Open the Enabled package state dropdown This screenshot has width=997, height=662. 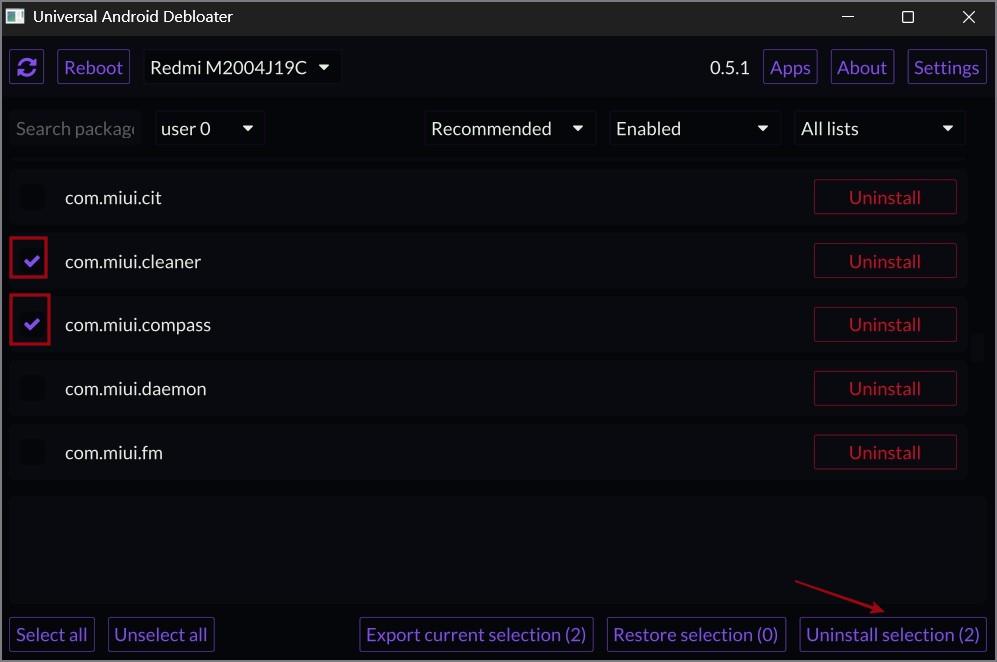click(x=694, y=128)
